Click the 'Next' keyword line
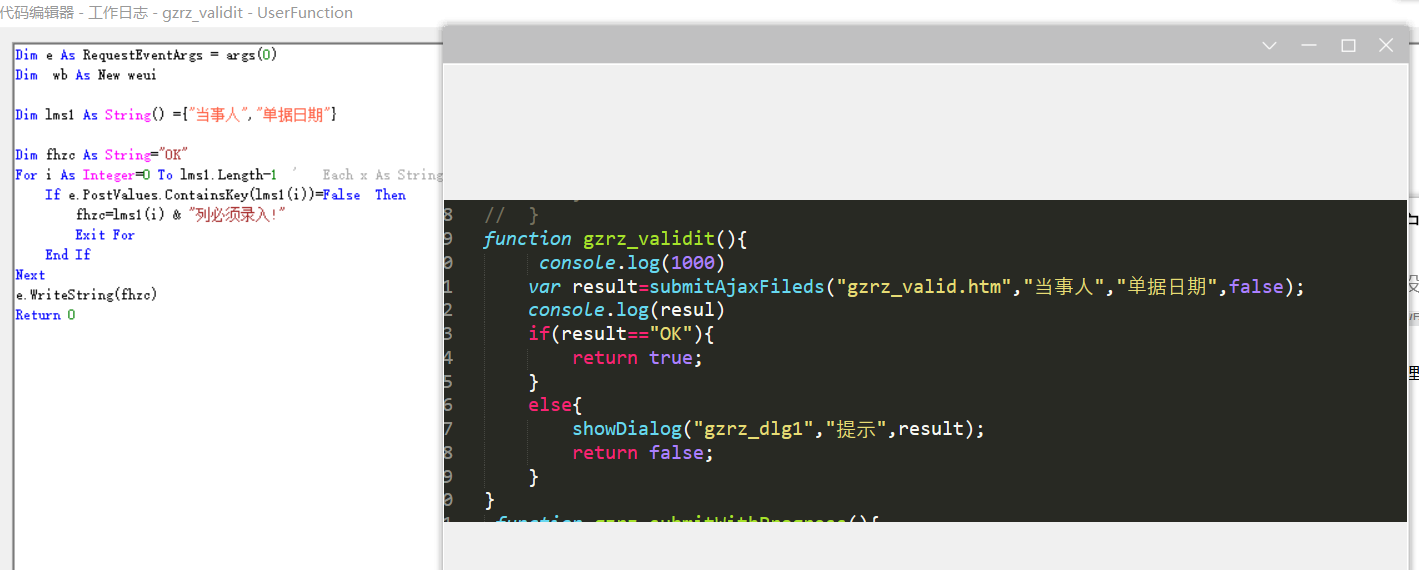Image resolution: width=1419 pixels, height=570 pixels. (30, 275)
